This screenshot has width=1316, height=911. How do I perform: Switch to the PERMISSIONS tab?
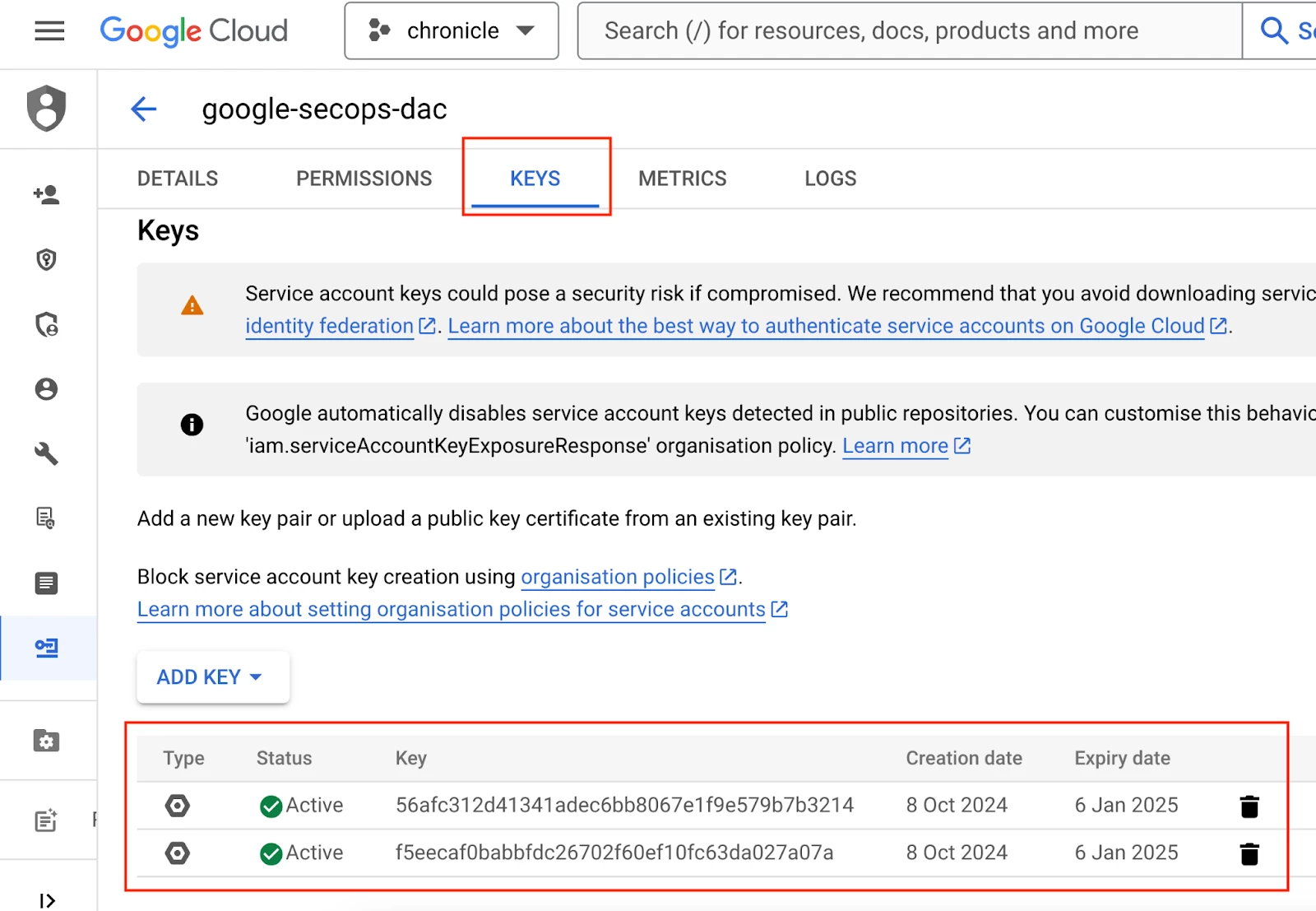tap(364, 179)
